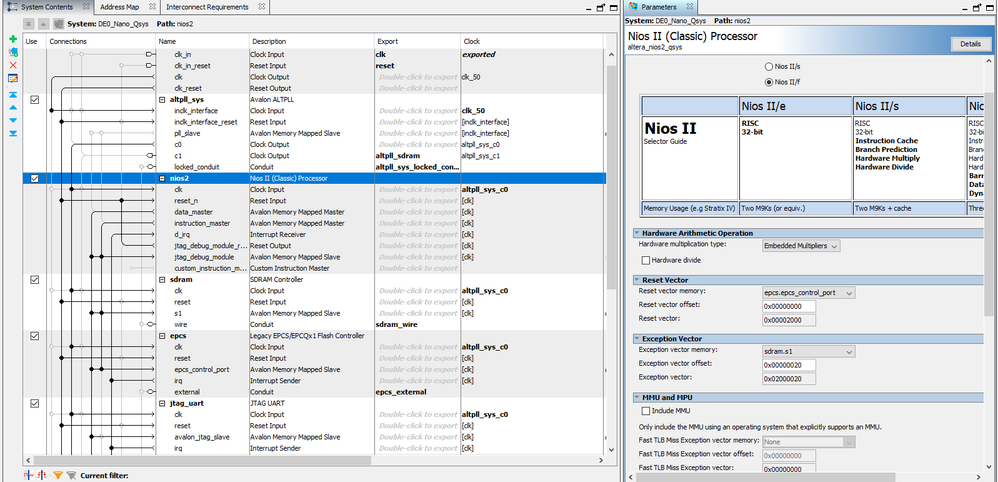Collapse the altpll_sys tree node

click(x=162, y=100)
